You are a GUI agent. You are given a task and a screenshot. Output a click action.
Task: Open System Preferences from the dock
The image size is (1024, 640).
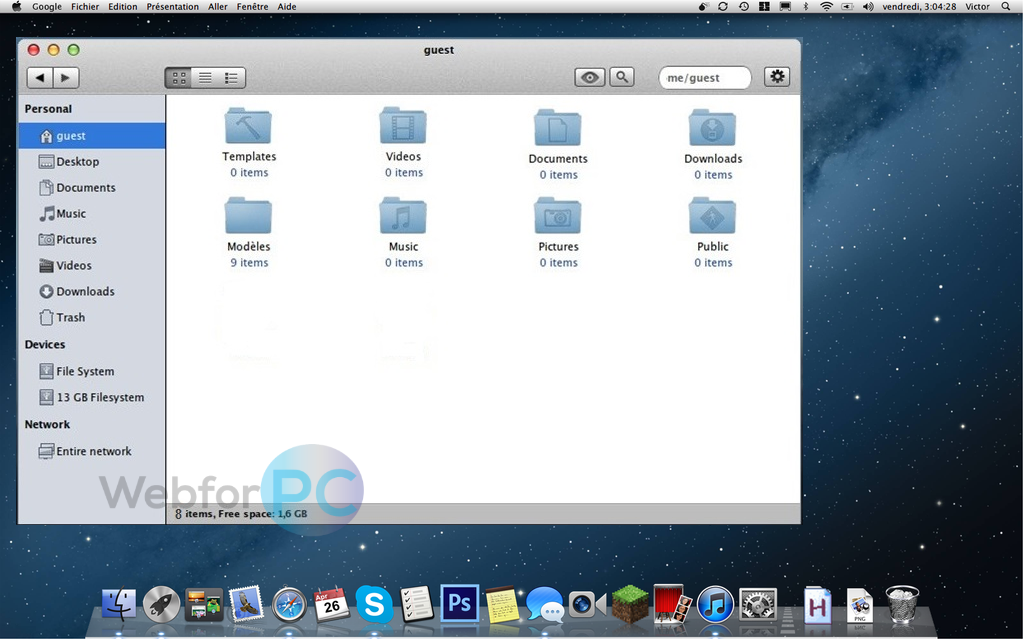757,604
